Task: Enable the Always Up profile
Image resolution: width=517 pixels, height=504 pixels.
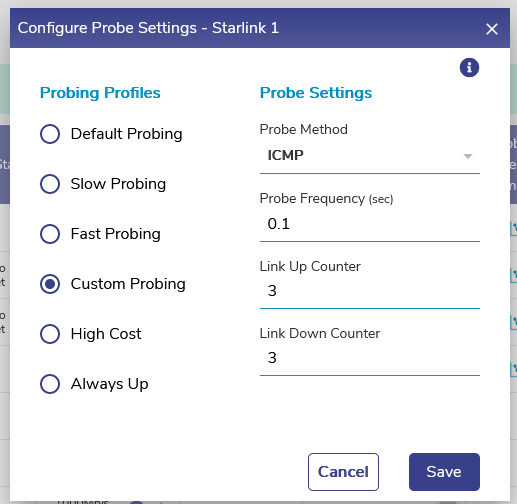Action: click(50, 384)
